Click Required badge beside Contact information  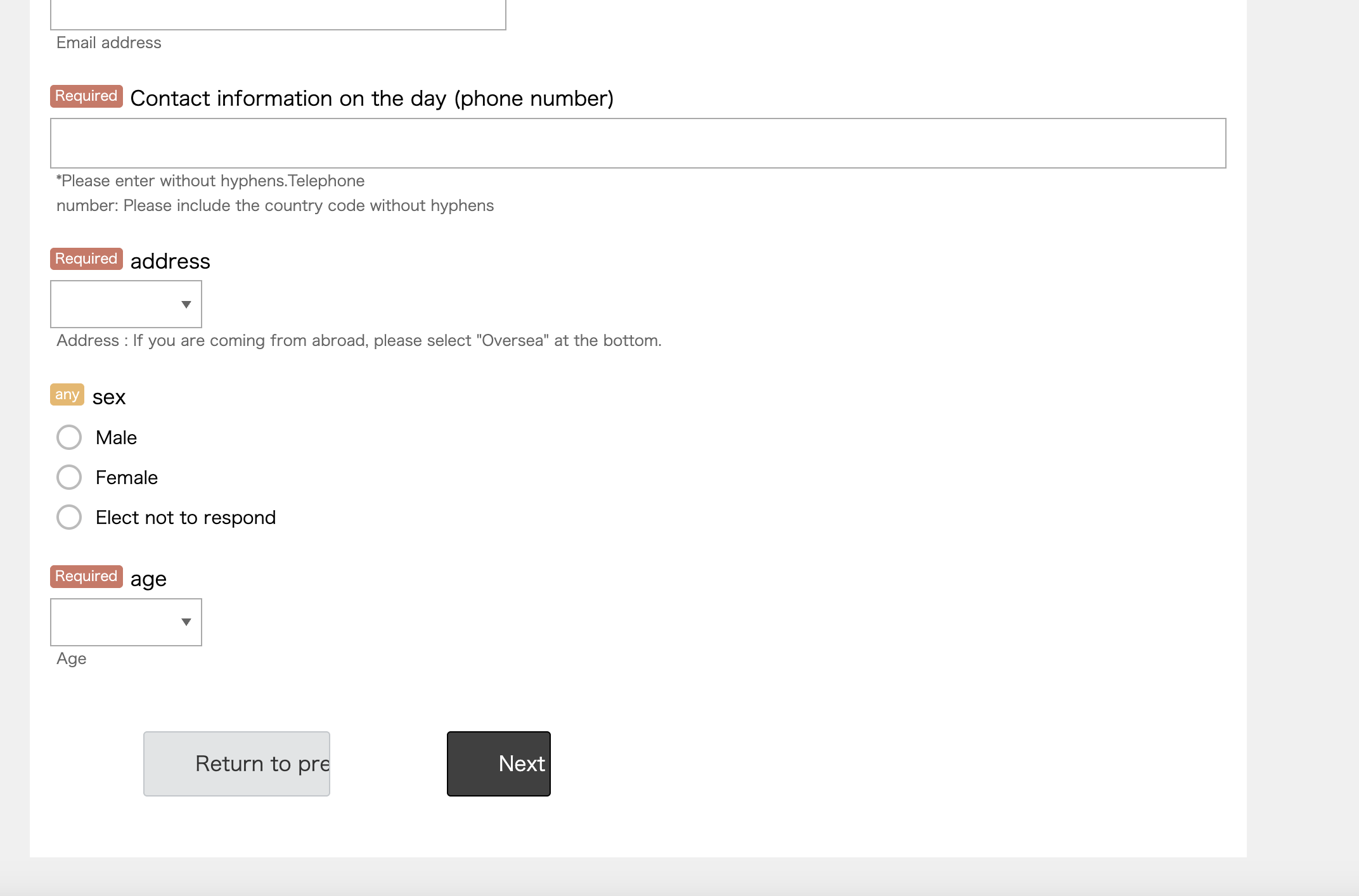tap(86, 96)
